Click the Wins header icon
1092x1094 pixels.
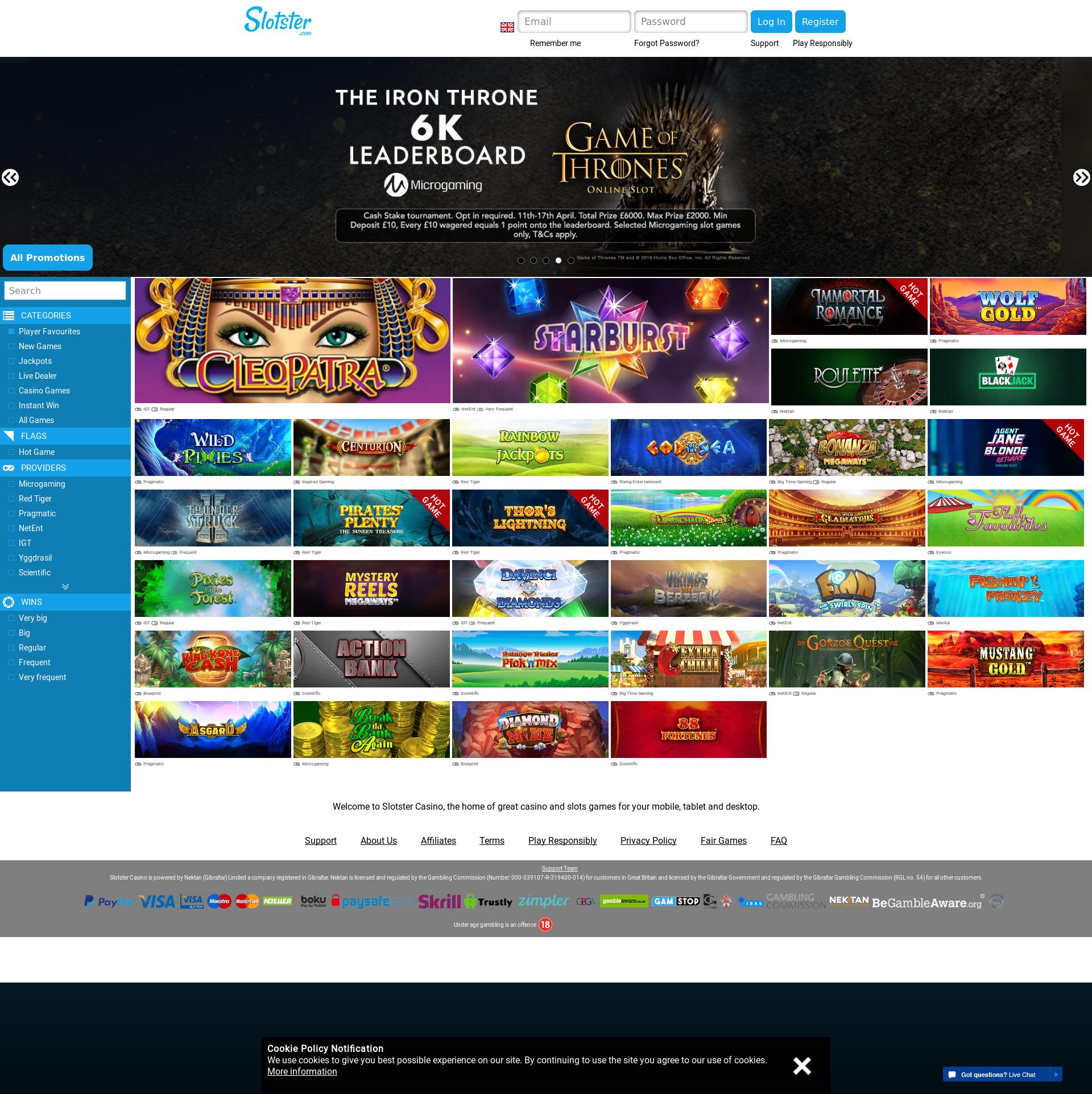pos(9,602)
